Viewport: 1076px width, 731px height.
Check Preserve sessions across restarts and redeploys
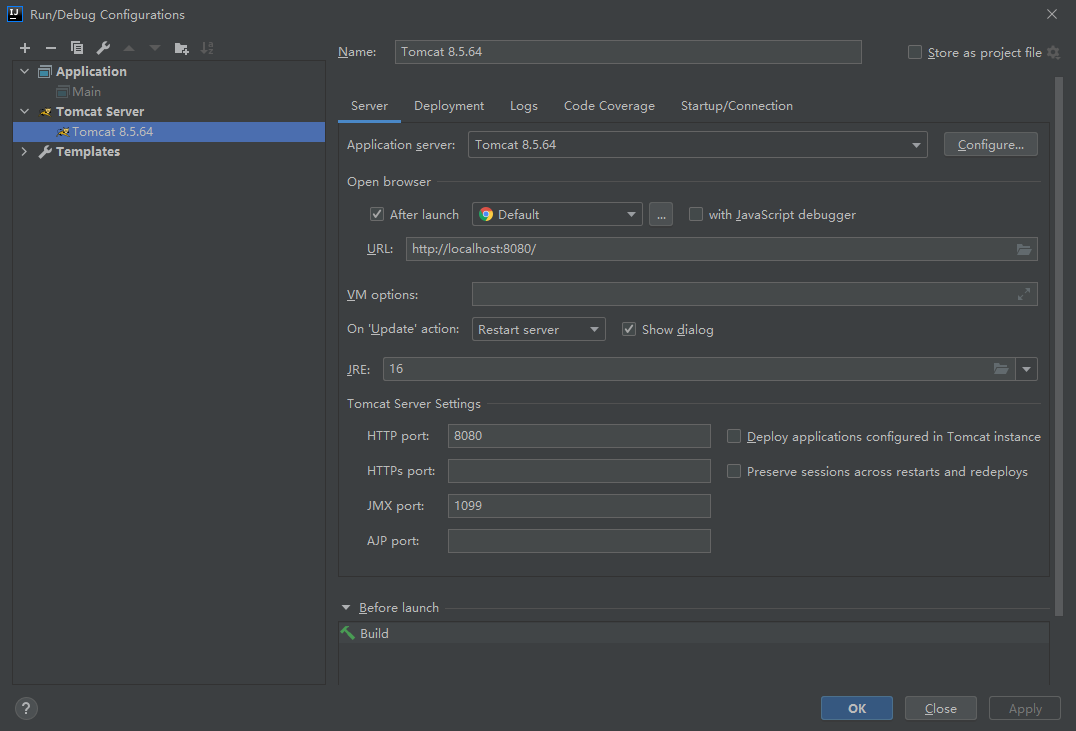tap(734, 472)
